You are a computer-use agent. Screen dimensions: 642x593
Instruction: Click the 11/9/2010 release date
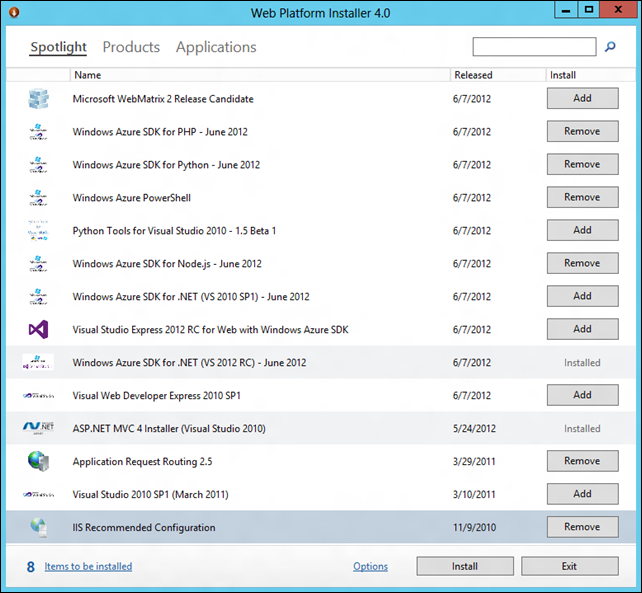click(x=474, y=527)
